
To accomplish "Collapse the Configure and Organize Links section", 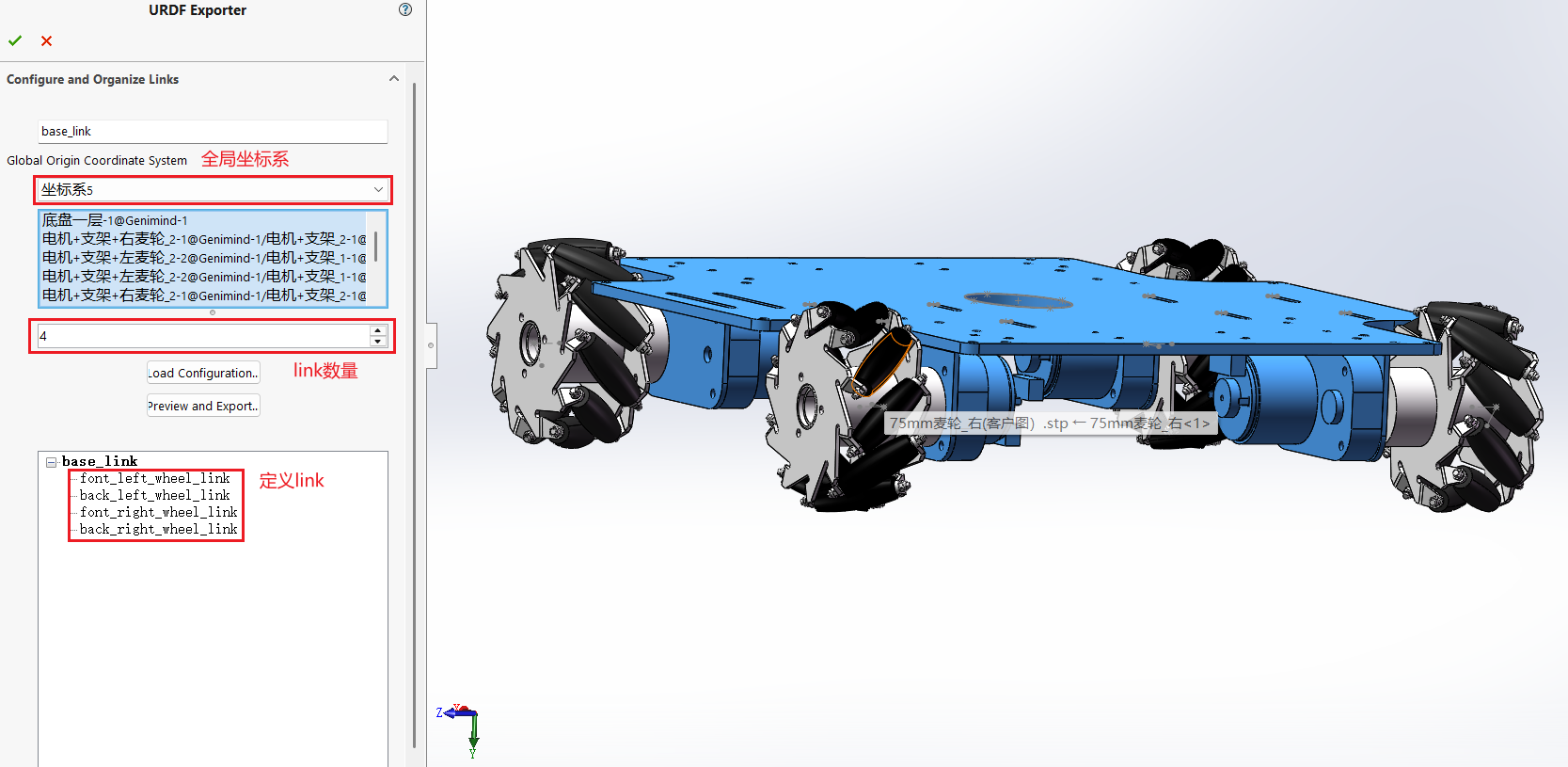I will pyautogui.click(x=393, y=79).
